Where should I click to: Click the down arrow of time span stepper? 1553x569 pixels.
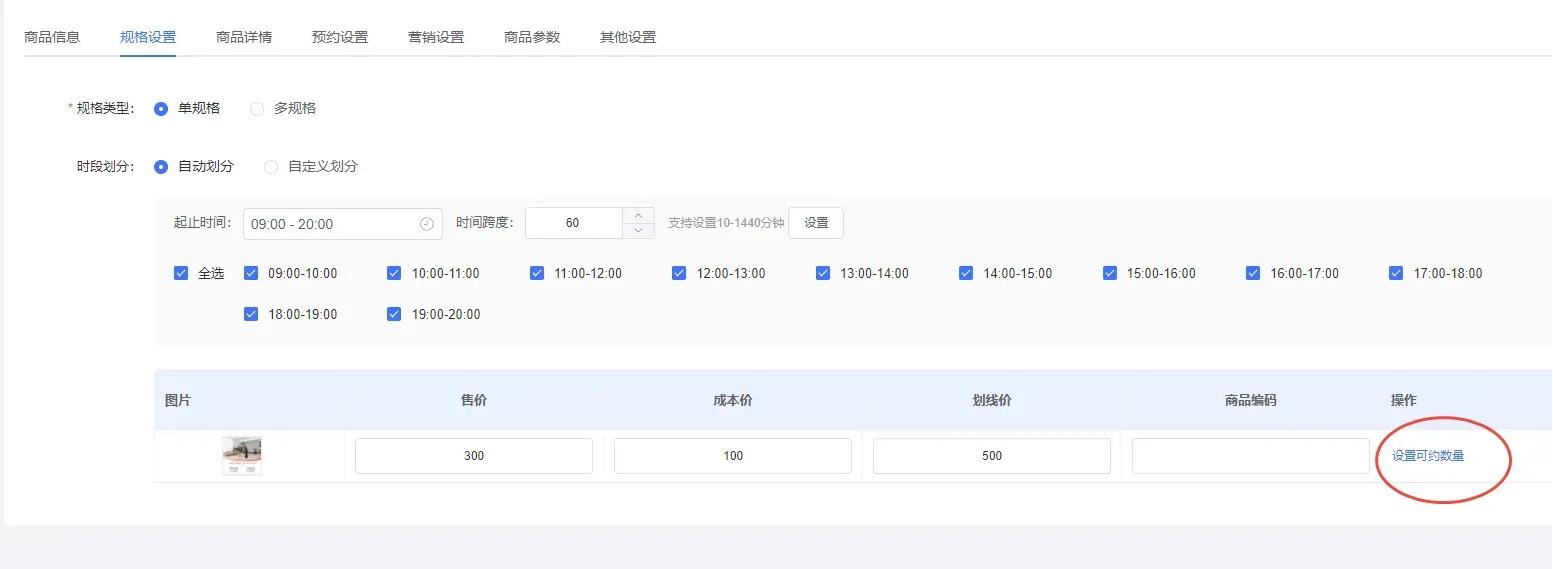point(638,231)
